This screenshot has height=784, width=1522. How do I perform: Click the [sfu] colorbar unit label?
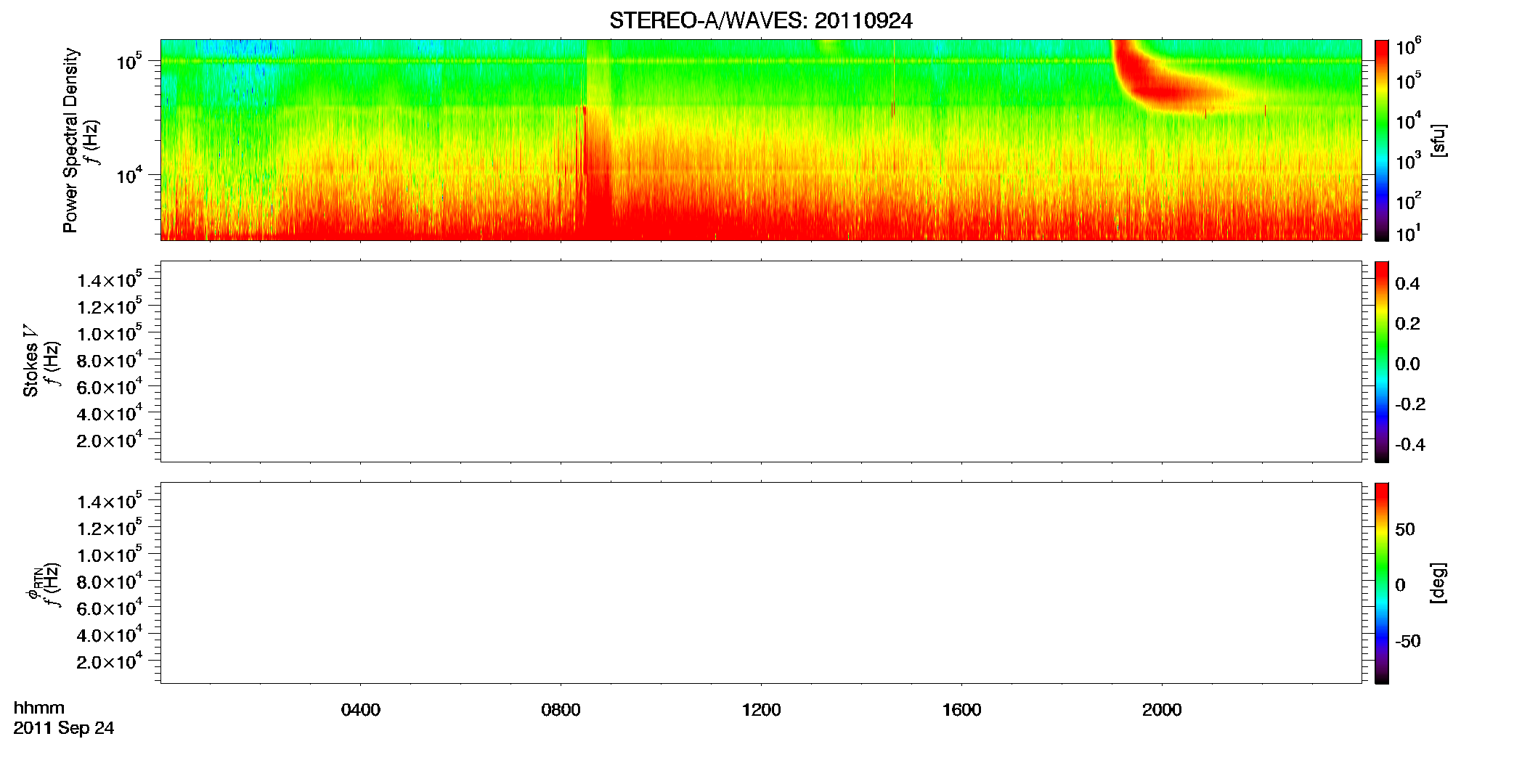[1438, 140]
